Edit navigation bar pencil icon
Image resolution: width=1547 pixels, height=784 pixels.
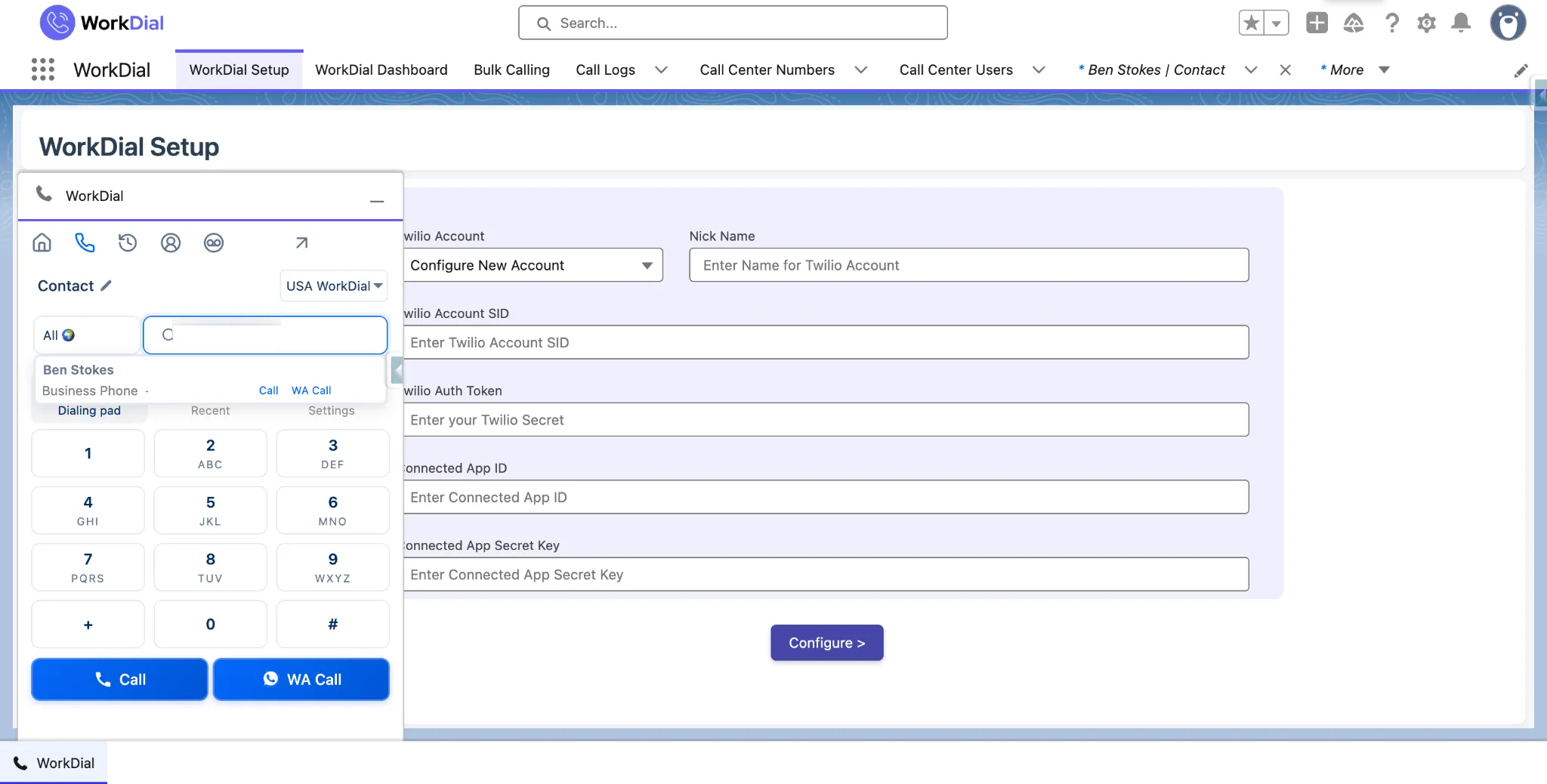1521,70
